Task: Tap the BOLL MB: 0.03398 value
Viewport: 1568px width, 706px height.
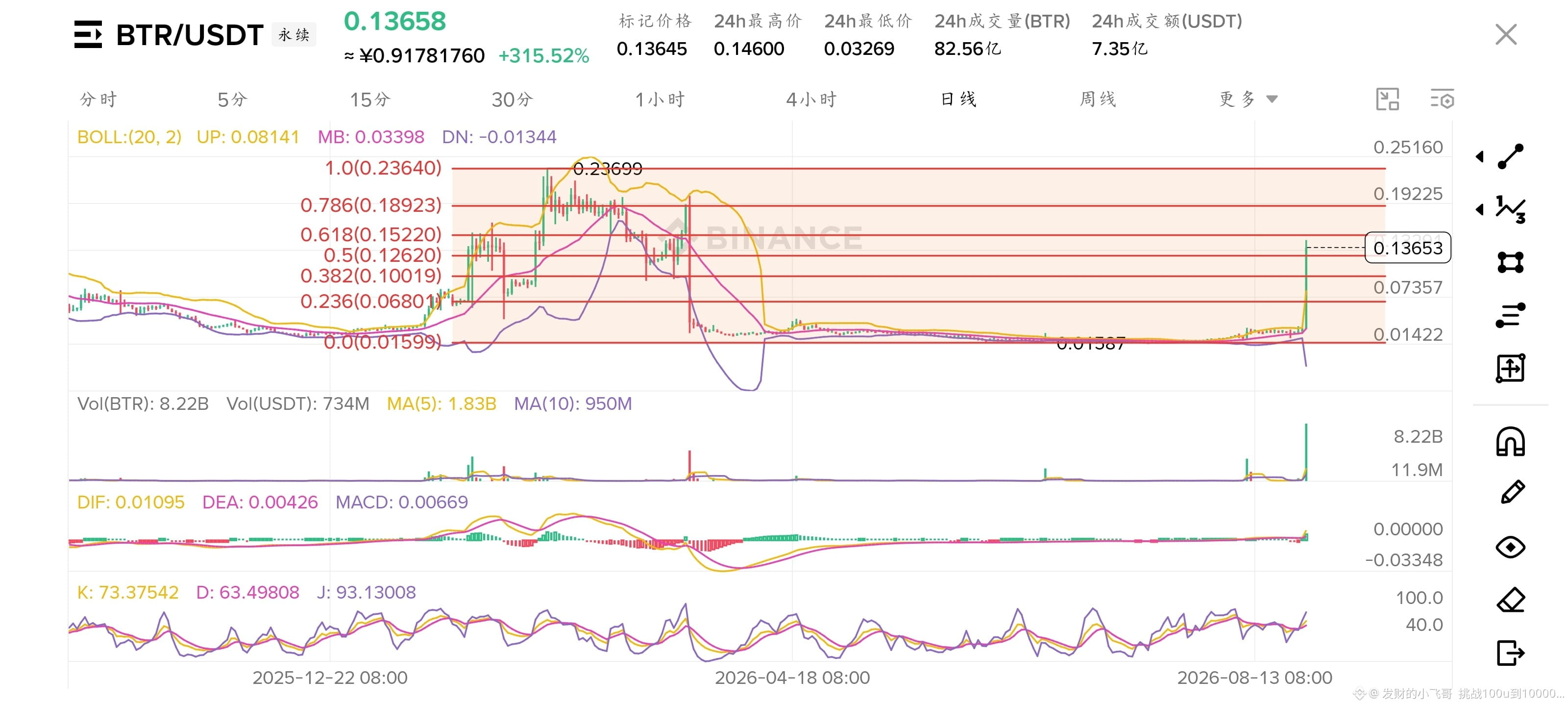Action: click(x=371, y=137)
